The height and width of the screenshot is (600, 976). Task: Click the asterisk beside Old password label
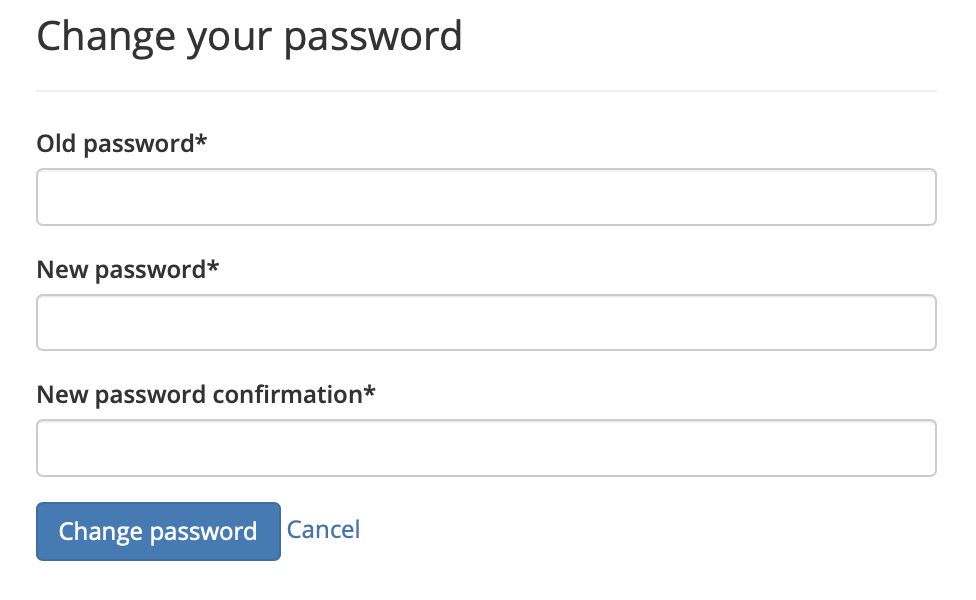point(202,141)
